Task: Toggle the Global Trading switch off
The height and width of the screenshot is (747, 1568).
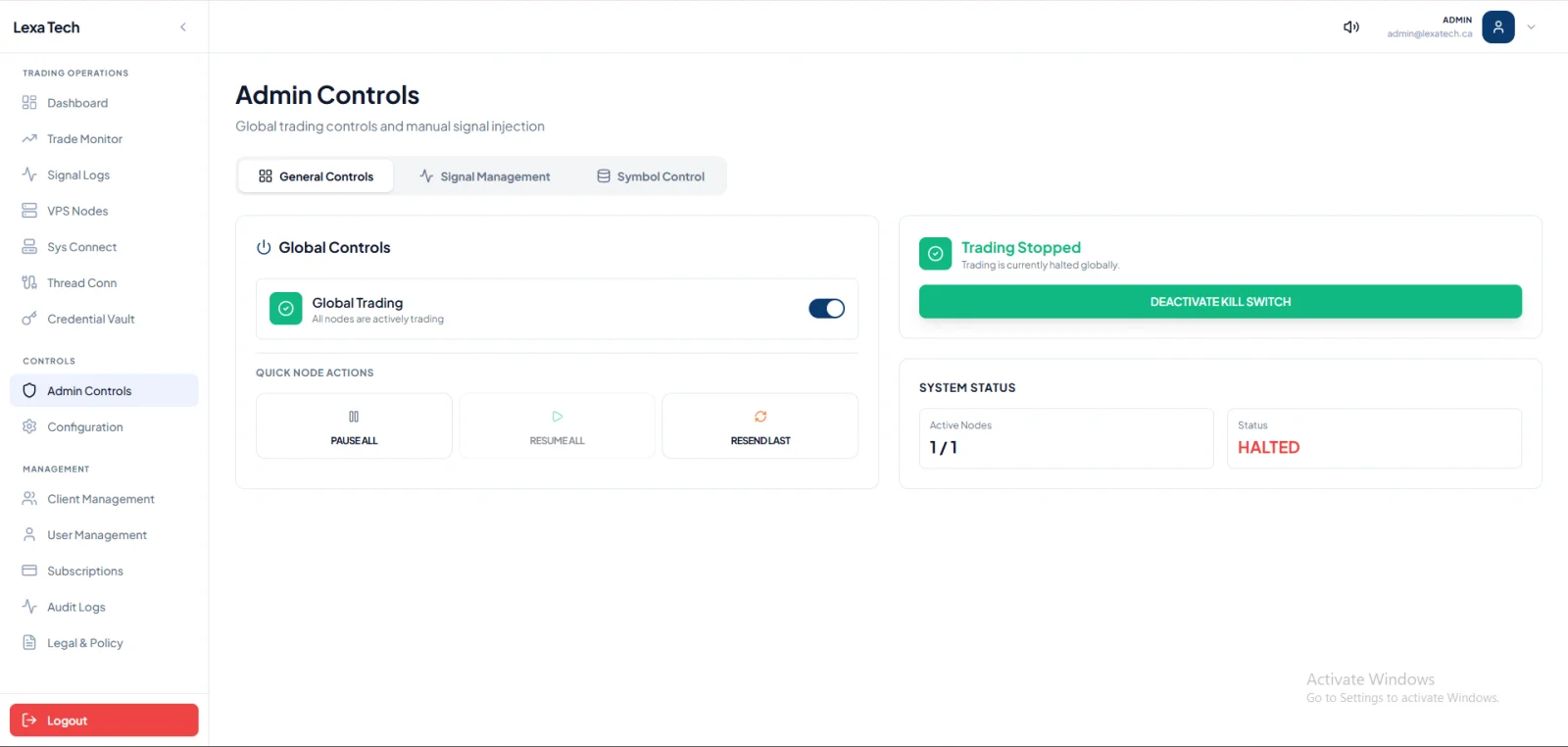Action: click(x=826, y=309)
